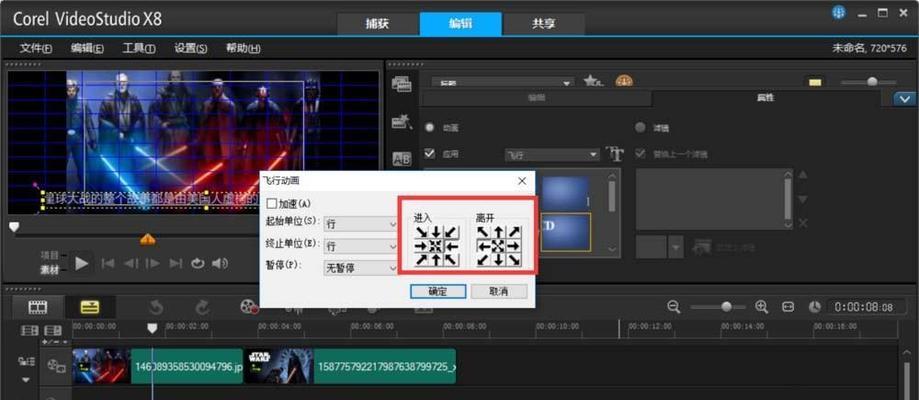Viewport: 919px width, 400px height.
Task: Select exit-to-right arrow under 离开
Action: (x=513, y=246)
